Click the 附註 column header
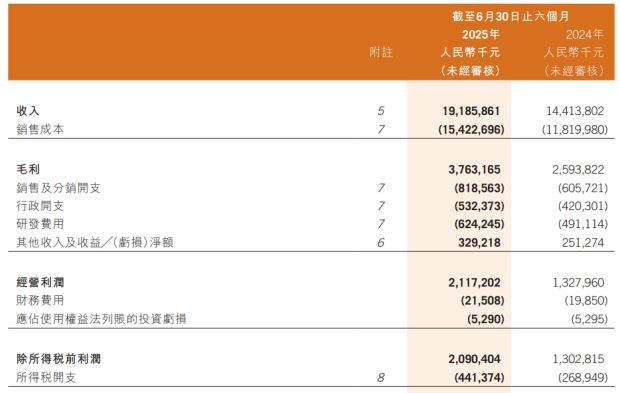 381,53
